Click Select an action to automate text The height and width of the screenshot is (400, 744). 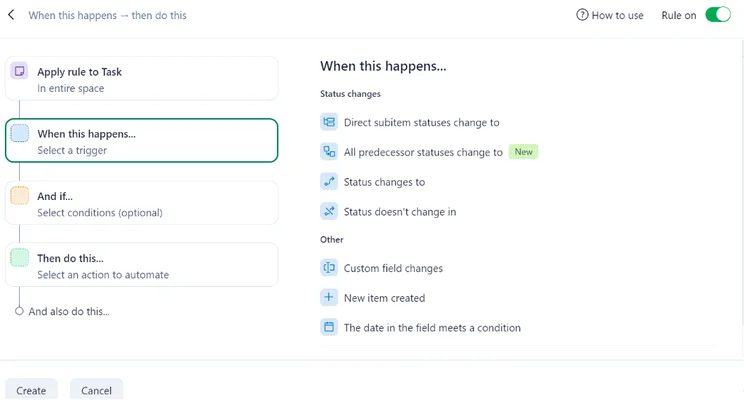[103, 275]
